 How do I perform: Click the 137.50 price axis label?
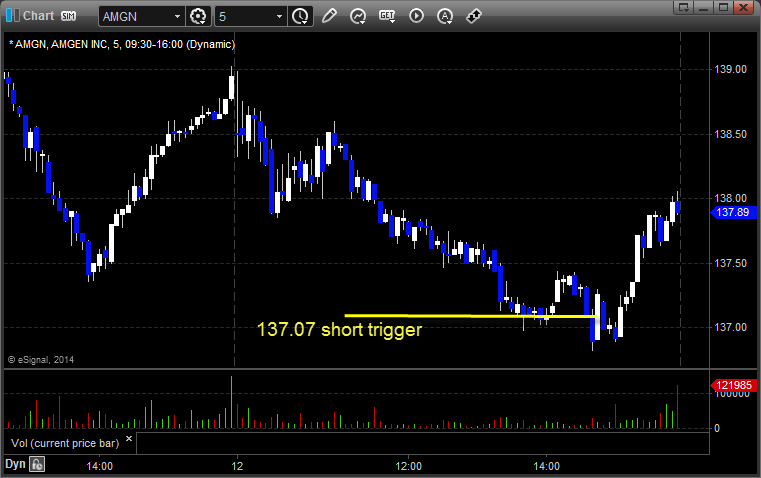[x=730, y=263]
